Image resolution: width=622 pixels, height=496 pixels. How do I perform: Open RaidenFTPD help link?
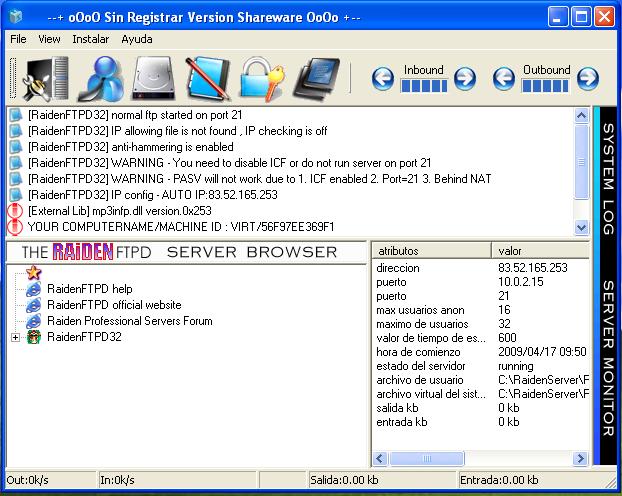[x=90, y=289]
